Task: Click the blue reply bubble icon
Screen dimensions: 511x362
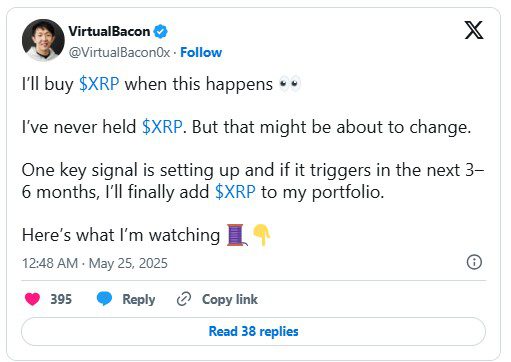Action: tap(104, 299)
